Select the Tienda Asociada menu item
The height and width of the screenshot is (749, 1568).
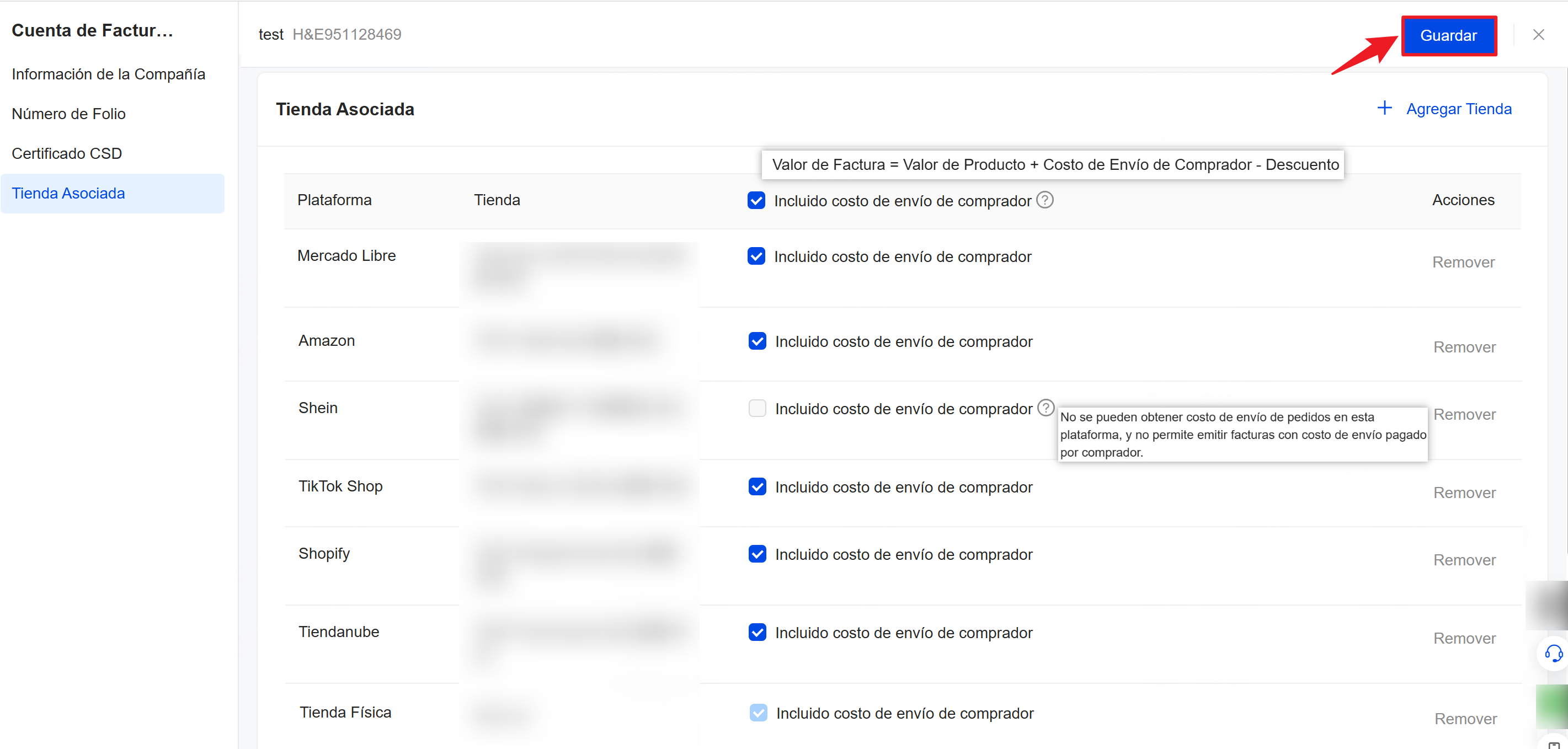tap(113, 194)
